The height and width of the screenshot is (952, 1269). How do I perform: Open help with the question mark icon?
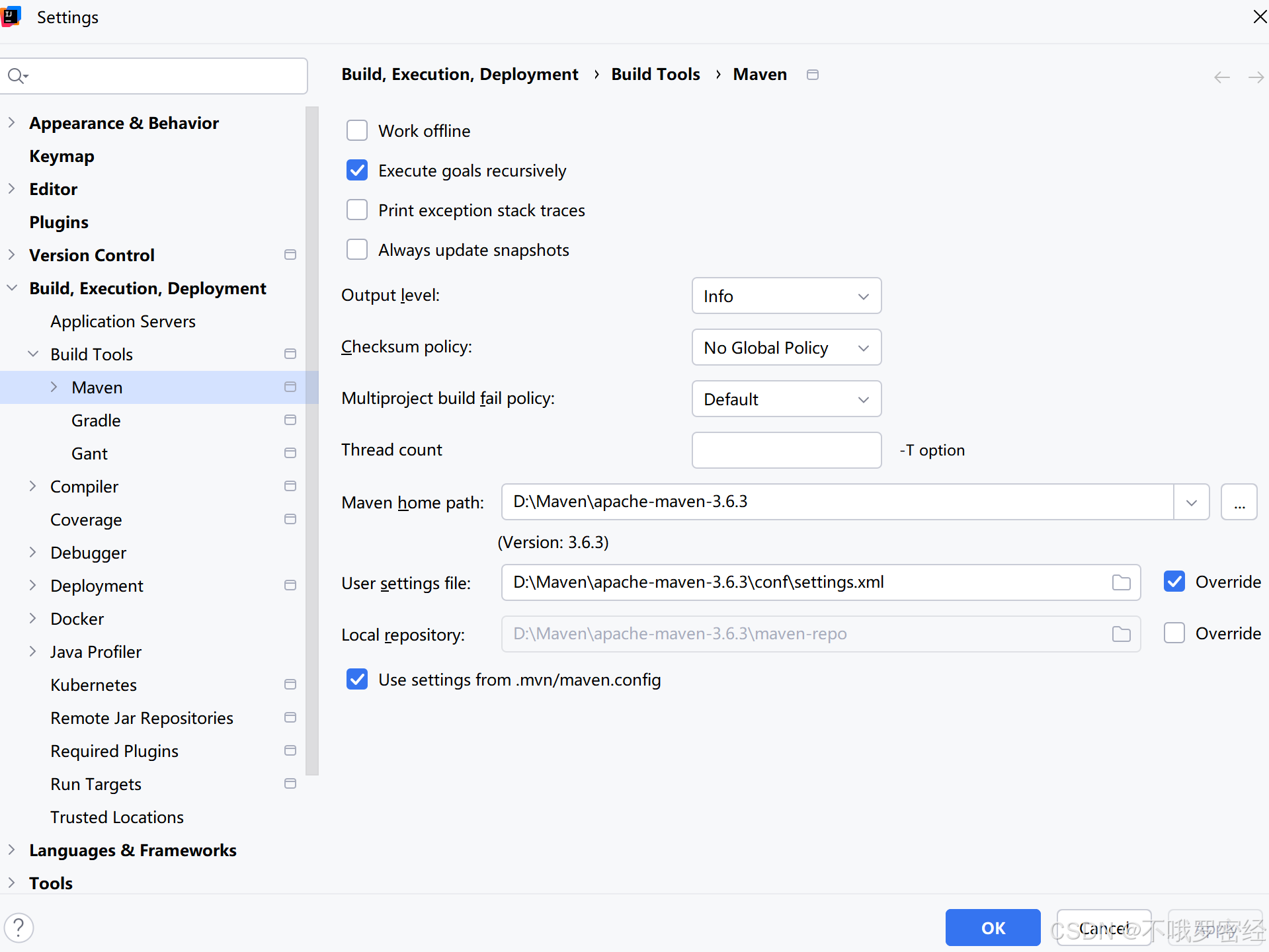pos(19,928)
